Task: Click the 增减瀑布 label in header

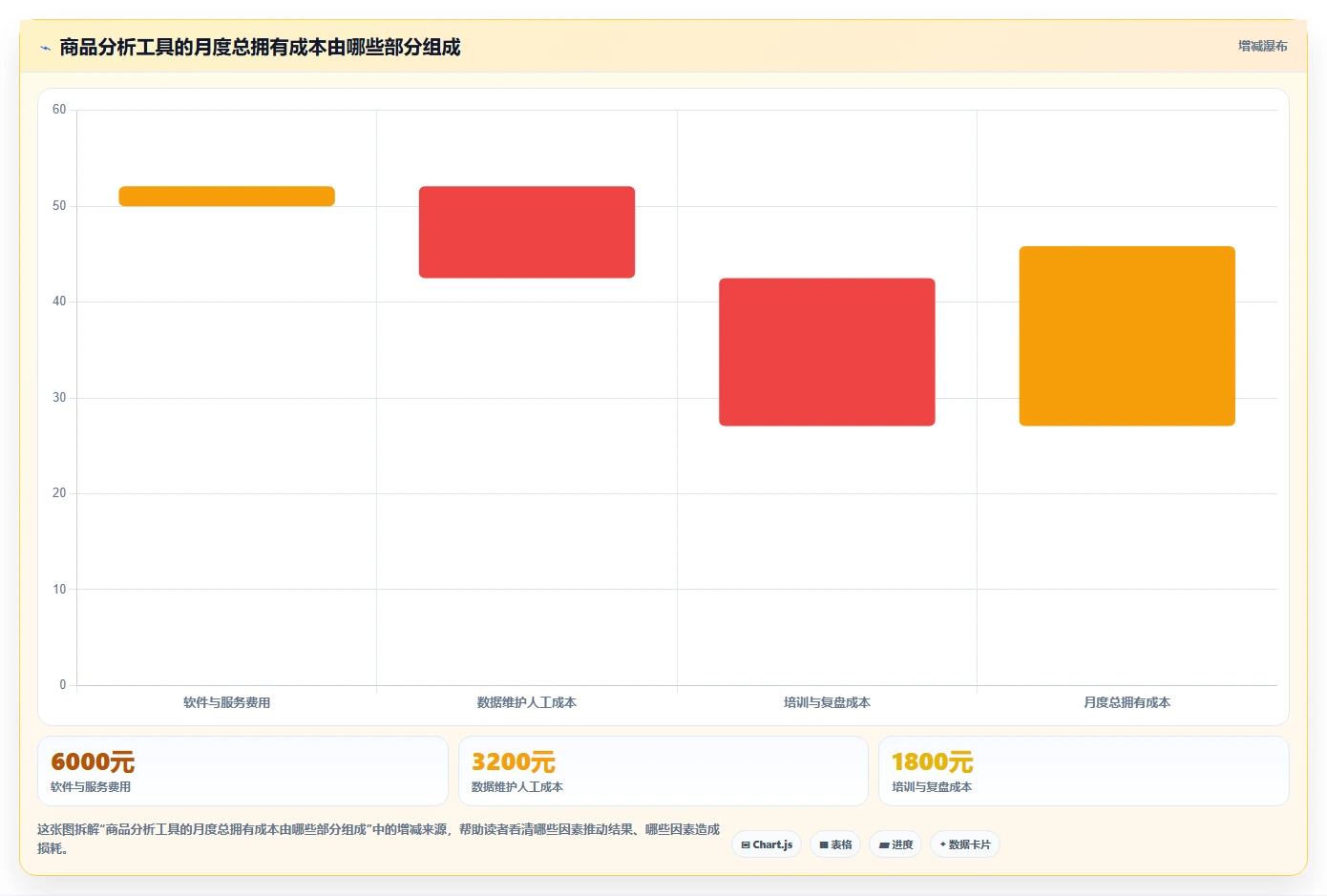Action: pos(1262,46)
